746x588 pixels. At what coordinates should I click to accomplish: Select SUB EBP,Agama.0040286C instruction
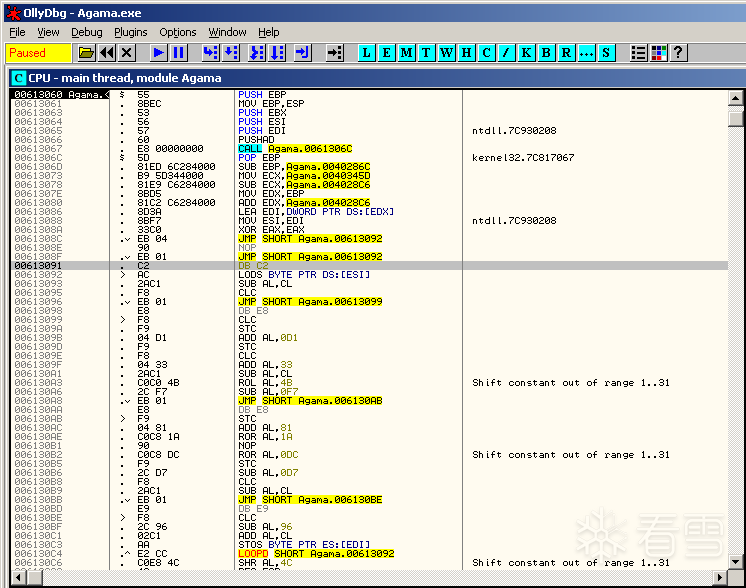pos(304,167)
